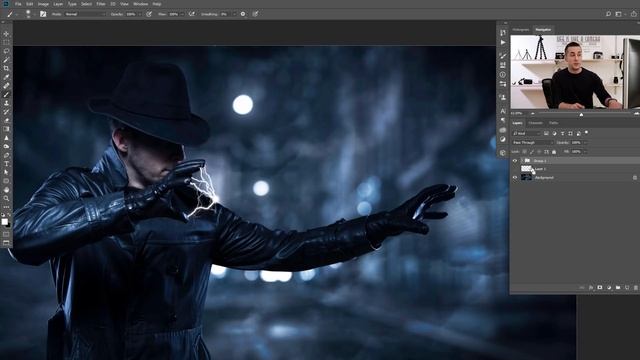Click the create new group folder button

pos(618,288)
